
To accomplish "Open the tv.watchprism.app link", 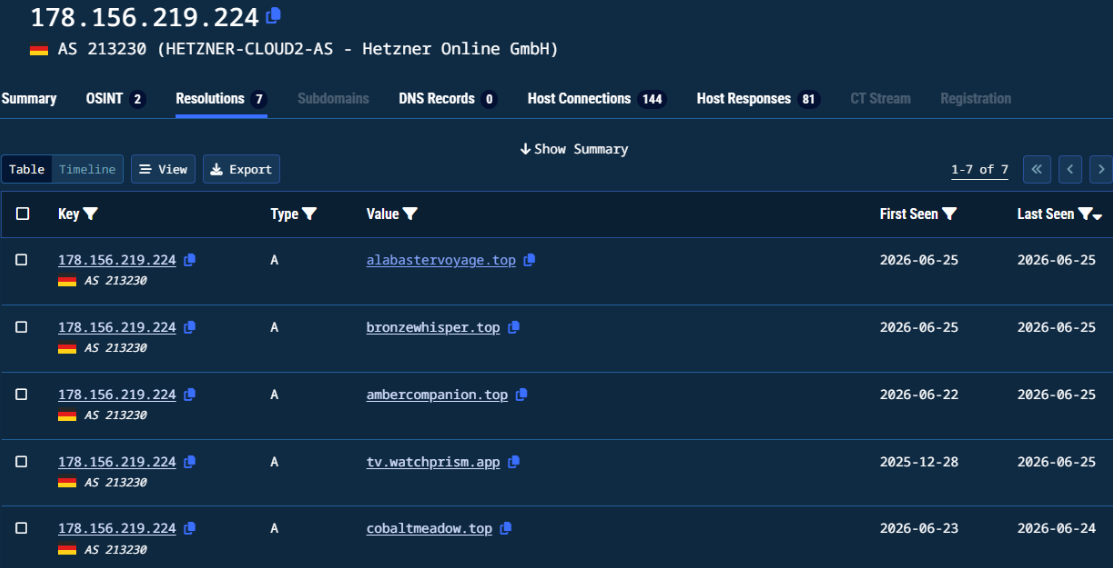I will [433, 462].
